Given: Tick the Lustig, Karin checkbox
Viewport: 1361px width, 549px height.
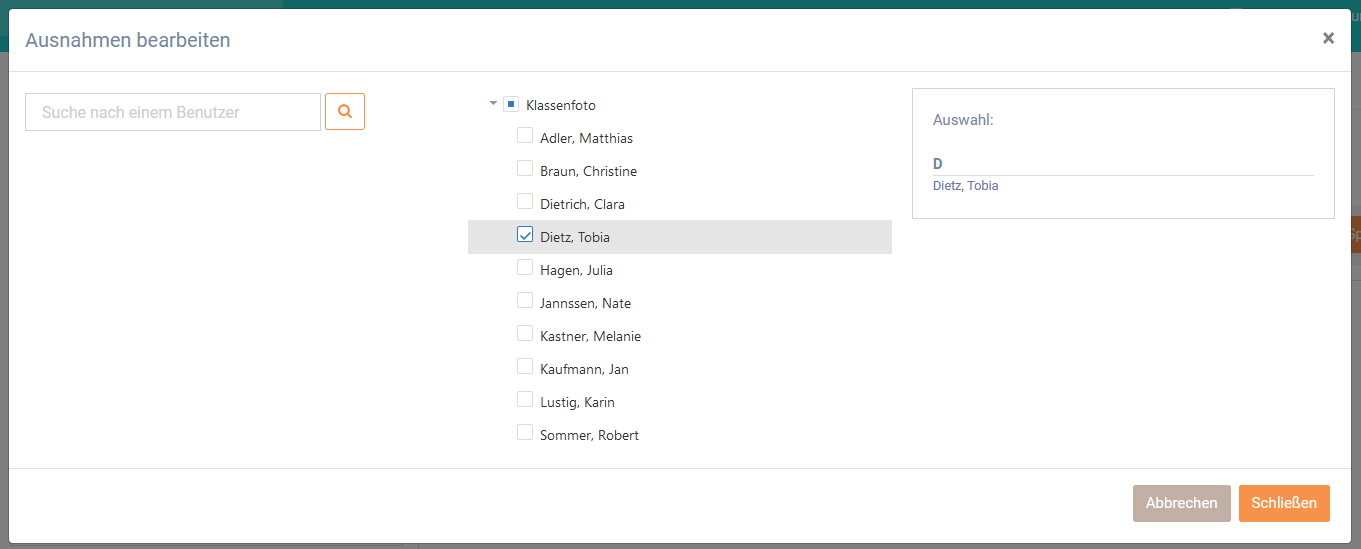Looking at the screenshot, I should [x=524, y=399].
